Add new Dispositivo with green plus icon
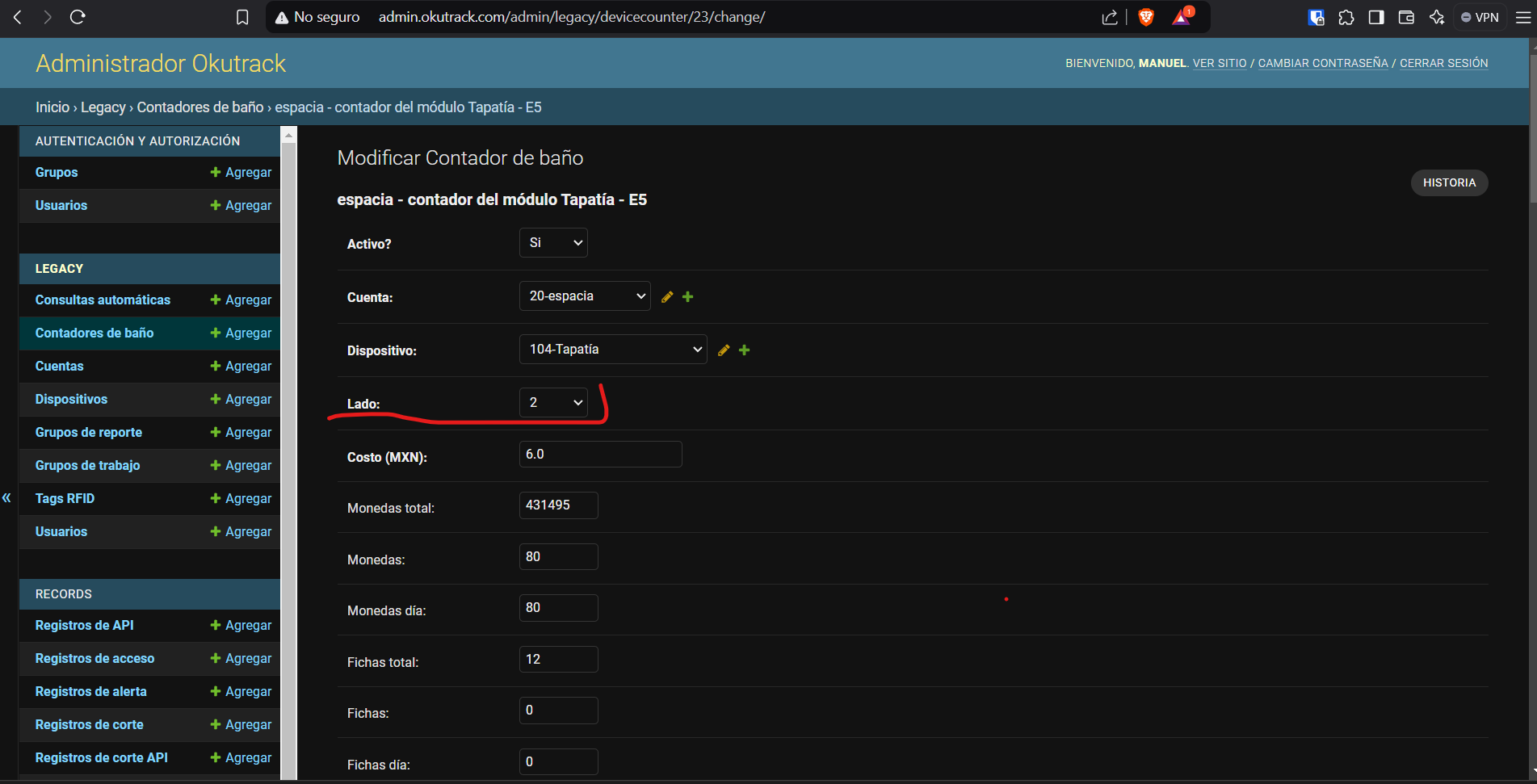This screenshot has width=1537, height=784. pos(745,350)
